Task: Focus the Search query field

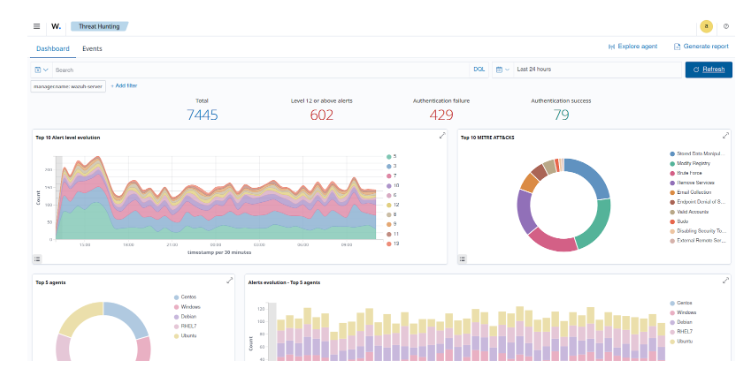Action: point(261,70)
